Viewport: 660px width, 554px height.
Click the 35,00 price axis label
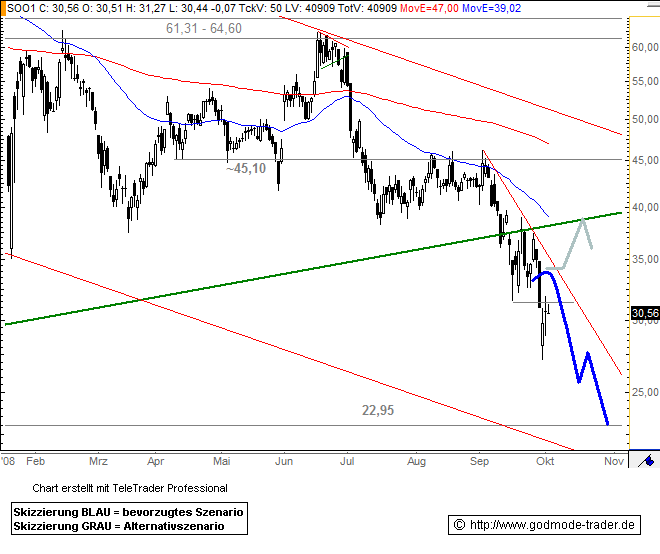(646, 259)
